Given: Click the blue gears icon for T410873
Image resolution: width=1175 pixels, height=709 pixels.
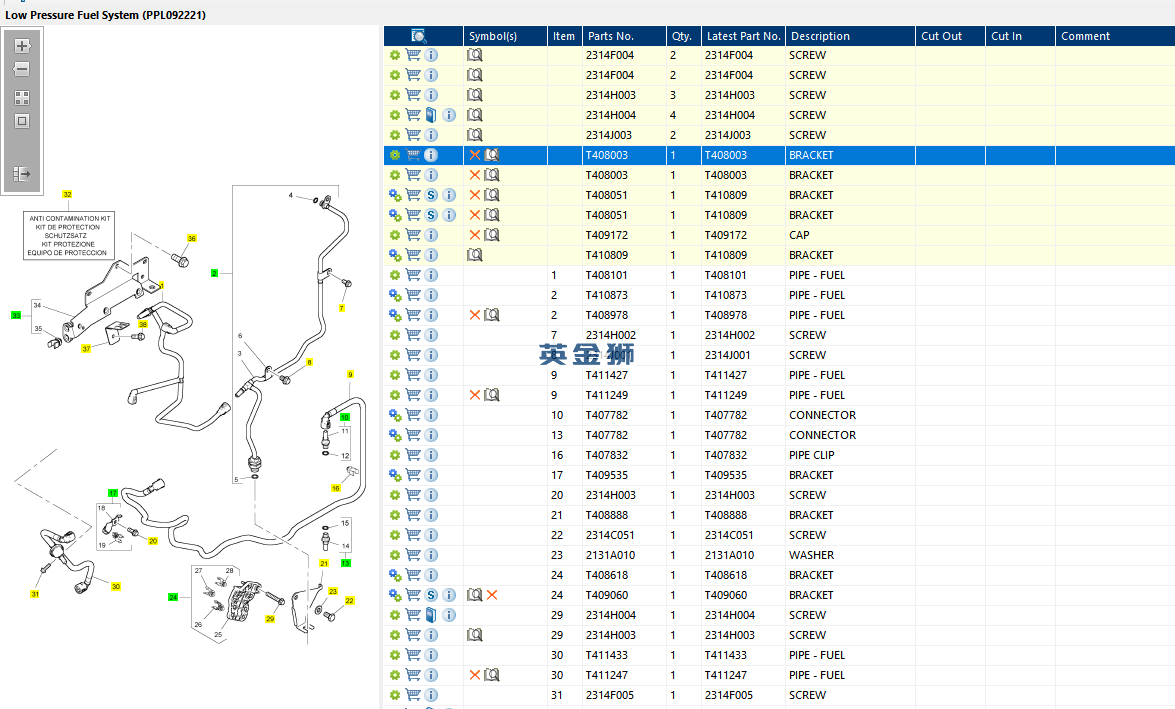Looking at the screenshot, I should click(395, 295).
